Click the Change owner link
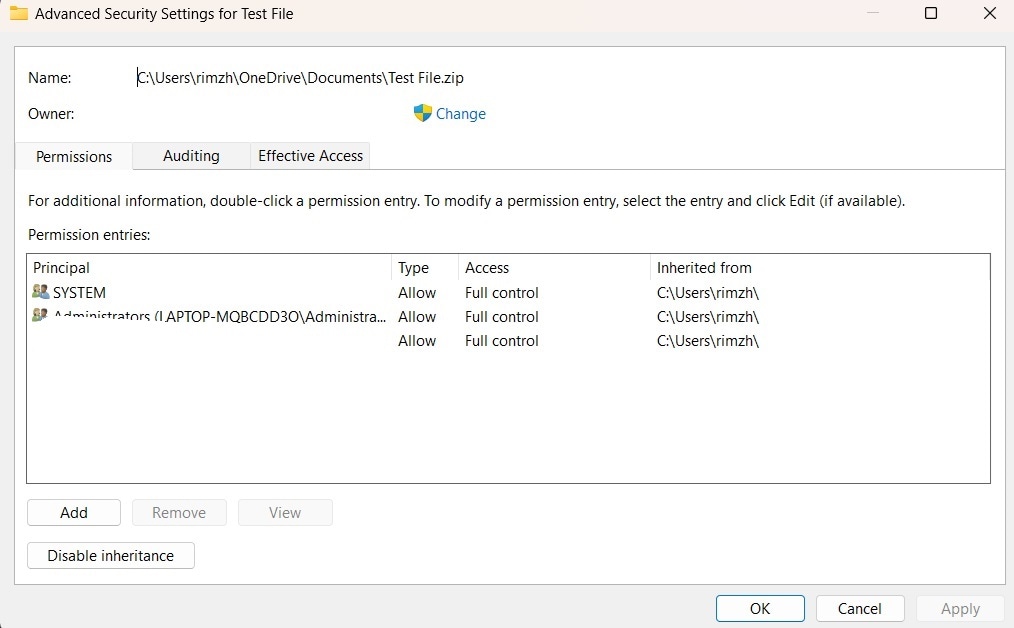1014x628 pixels. (x=461, y=114)
